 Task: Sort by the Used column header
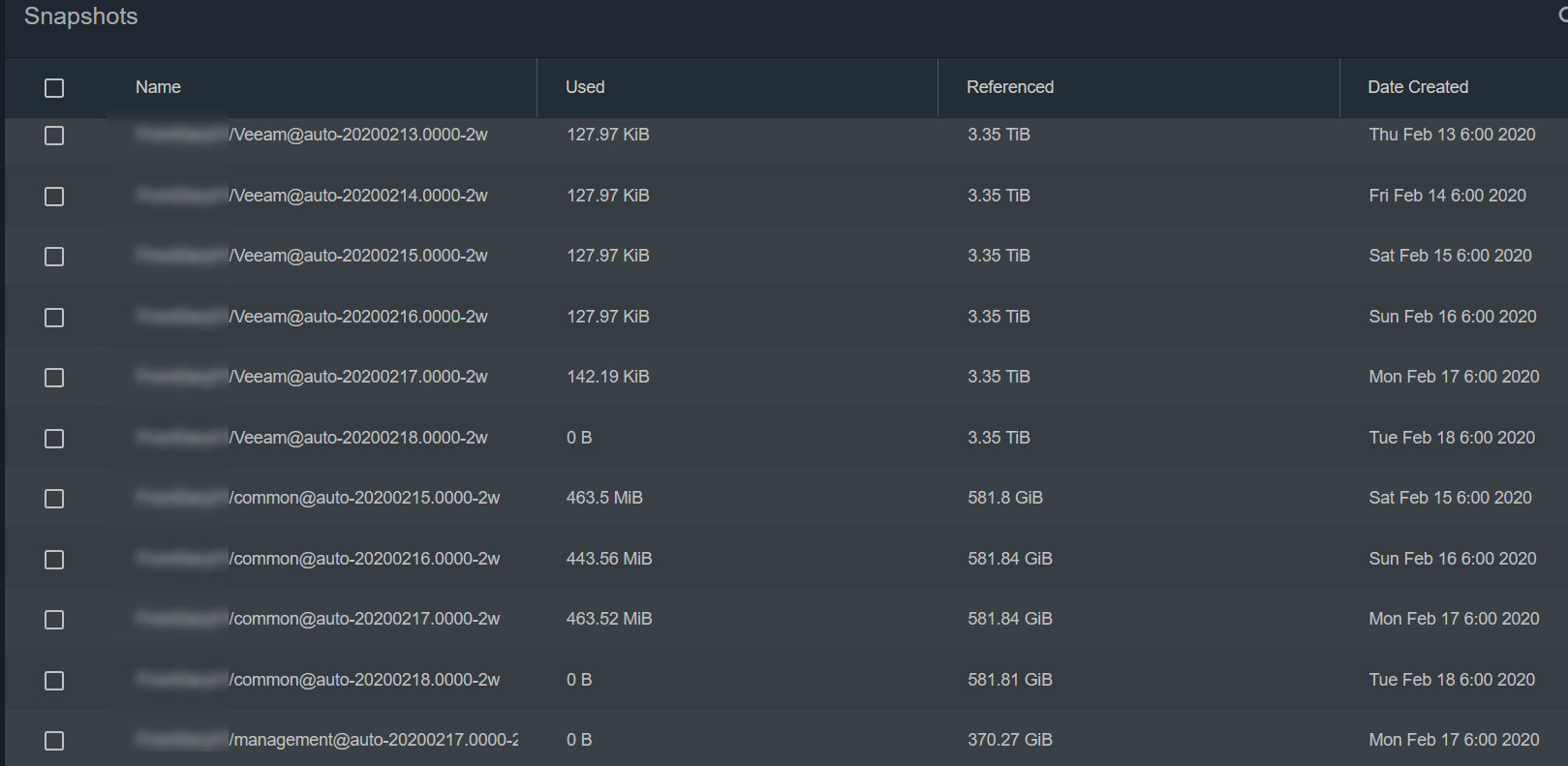click(585, 87)
